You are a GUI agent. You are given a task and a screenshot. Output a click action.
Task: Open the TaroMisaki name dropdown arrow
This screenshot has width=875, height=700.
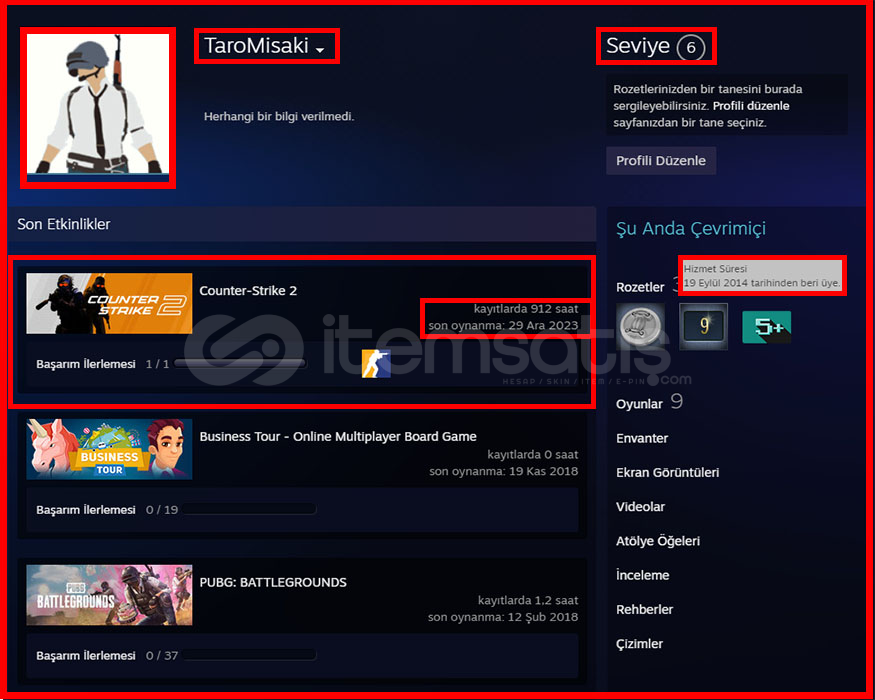[320, 50]
